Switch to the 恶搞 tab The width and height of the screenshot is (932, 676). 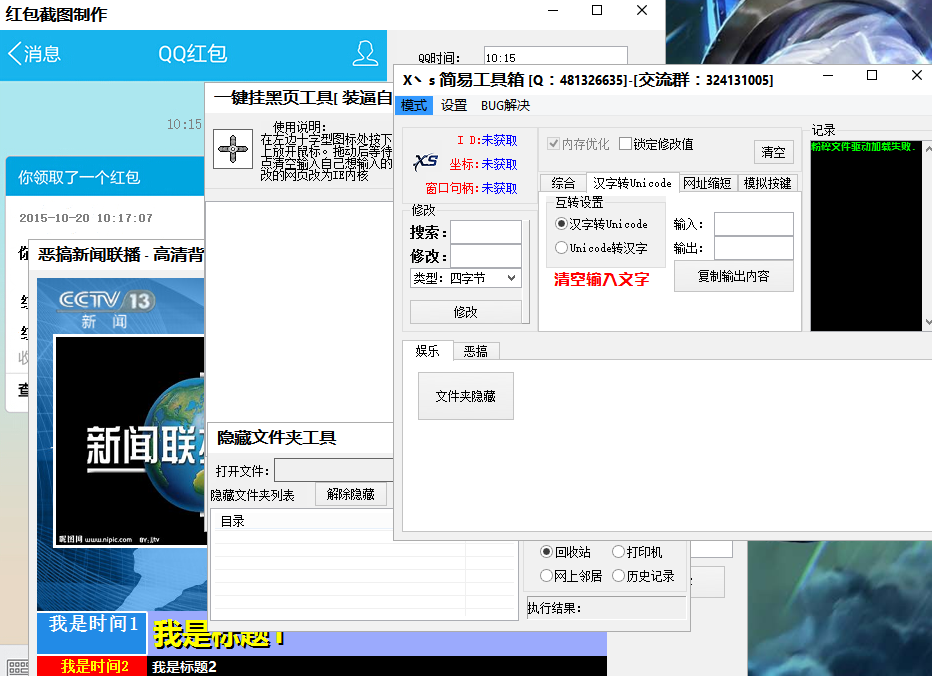point(476,351)
